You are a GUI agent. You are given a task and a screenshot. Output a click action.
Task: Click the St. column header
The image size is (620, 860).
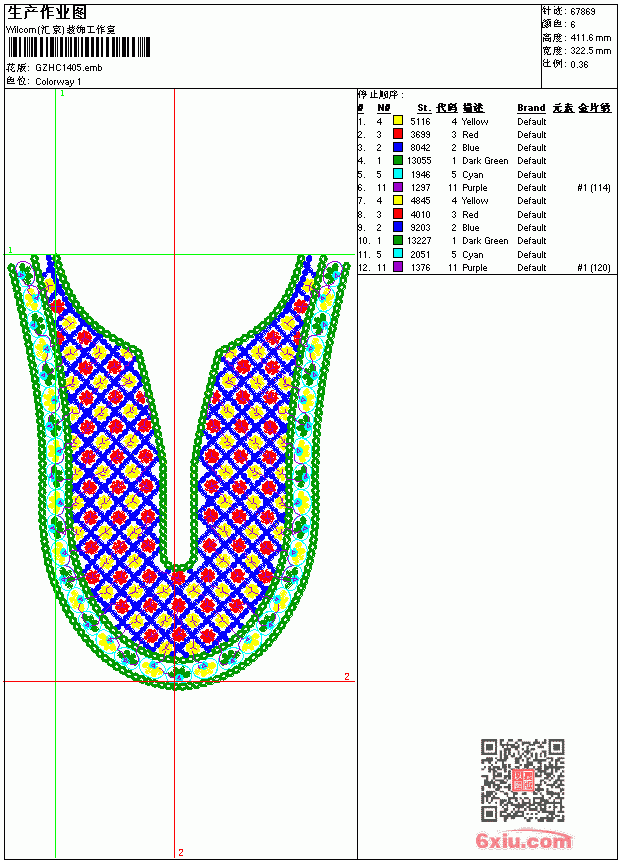(424, 108)
